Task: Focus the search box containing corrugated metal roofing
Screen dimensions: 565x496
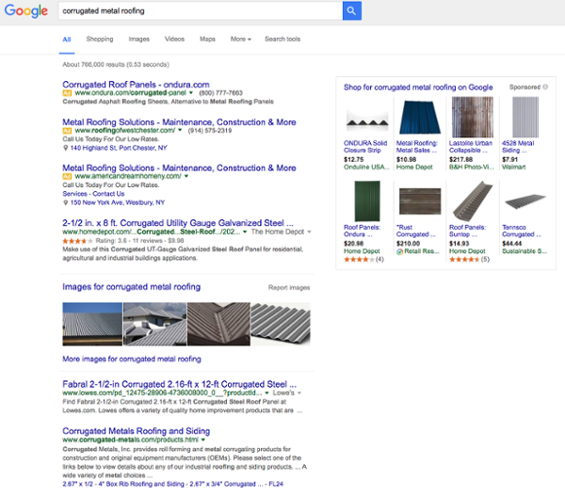Action: point(200,11)
